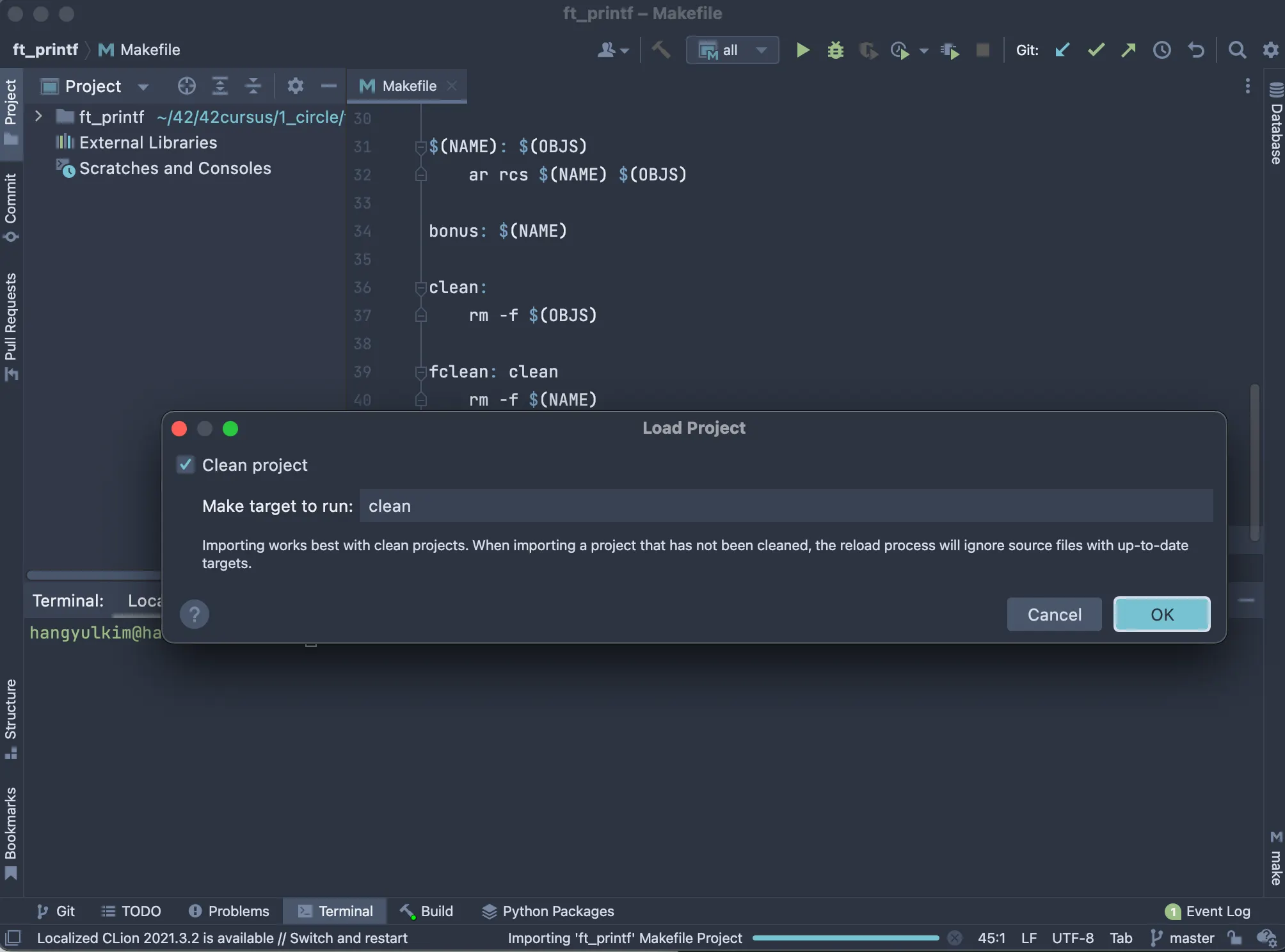Cancel the Load Project dialog
The height and width of the screenshot is (952, 1285).
pyautogui.click(x=1054, y=614)
